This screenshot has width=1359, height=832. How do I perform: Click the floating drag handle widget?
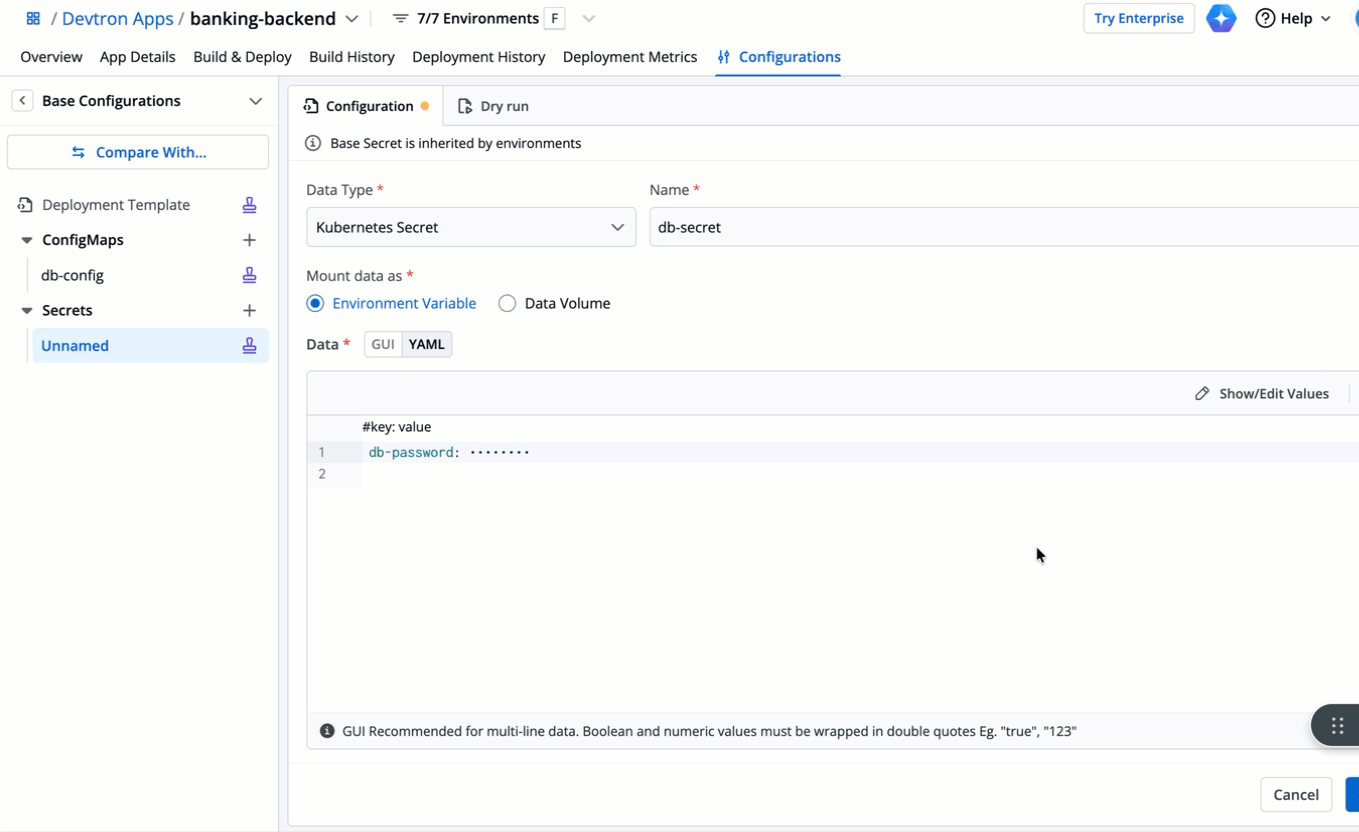tap(1336, 726)
